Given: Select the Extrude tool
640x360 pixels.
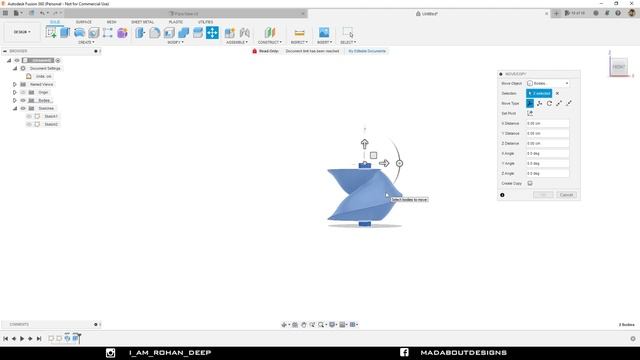Looking at the screenshot, I should tap(65, 33).
